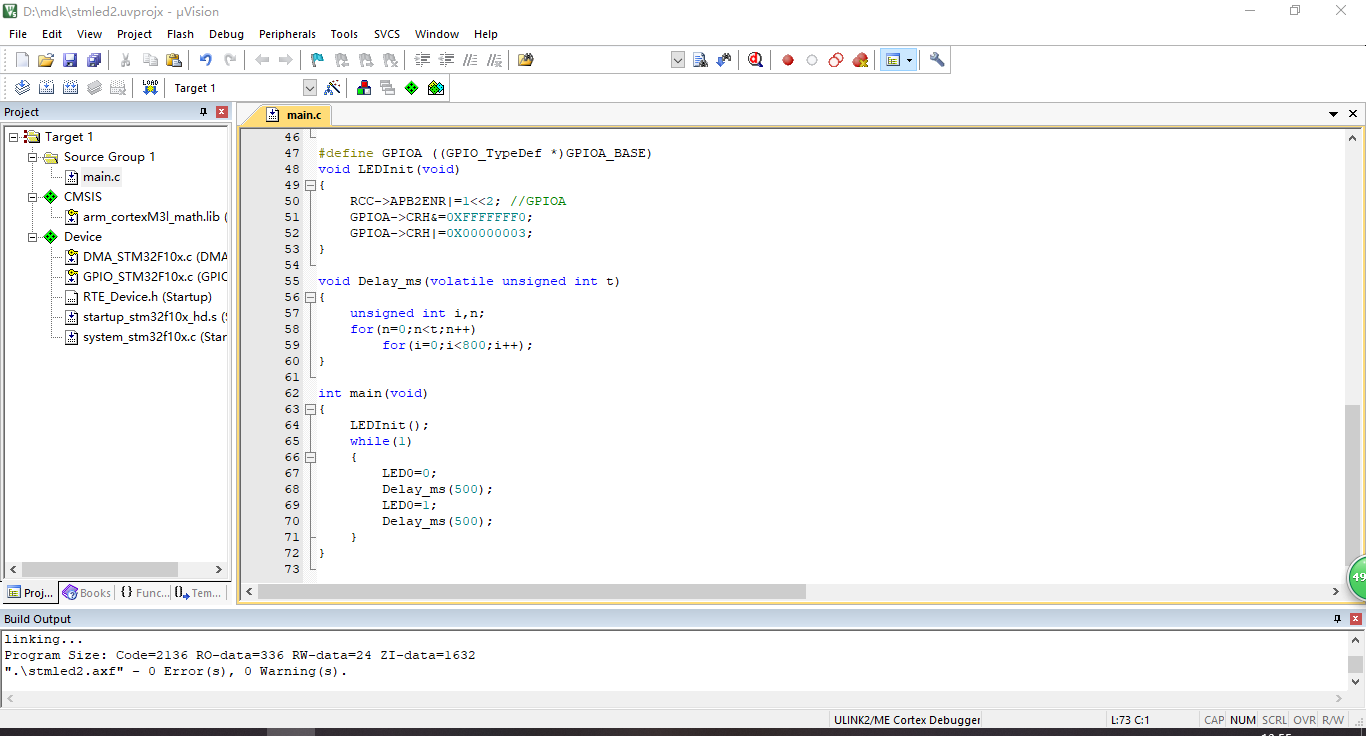Open the Target 1 selection dropdown
The width and height of the screenshot is (1366, 736).
pyautogui.click(x=309, y=88)
